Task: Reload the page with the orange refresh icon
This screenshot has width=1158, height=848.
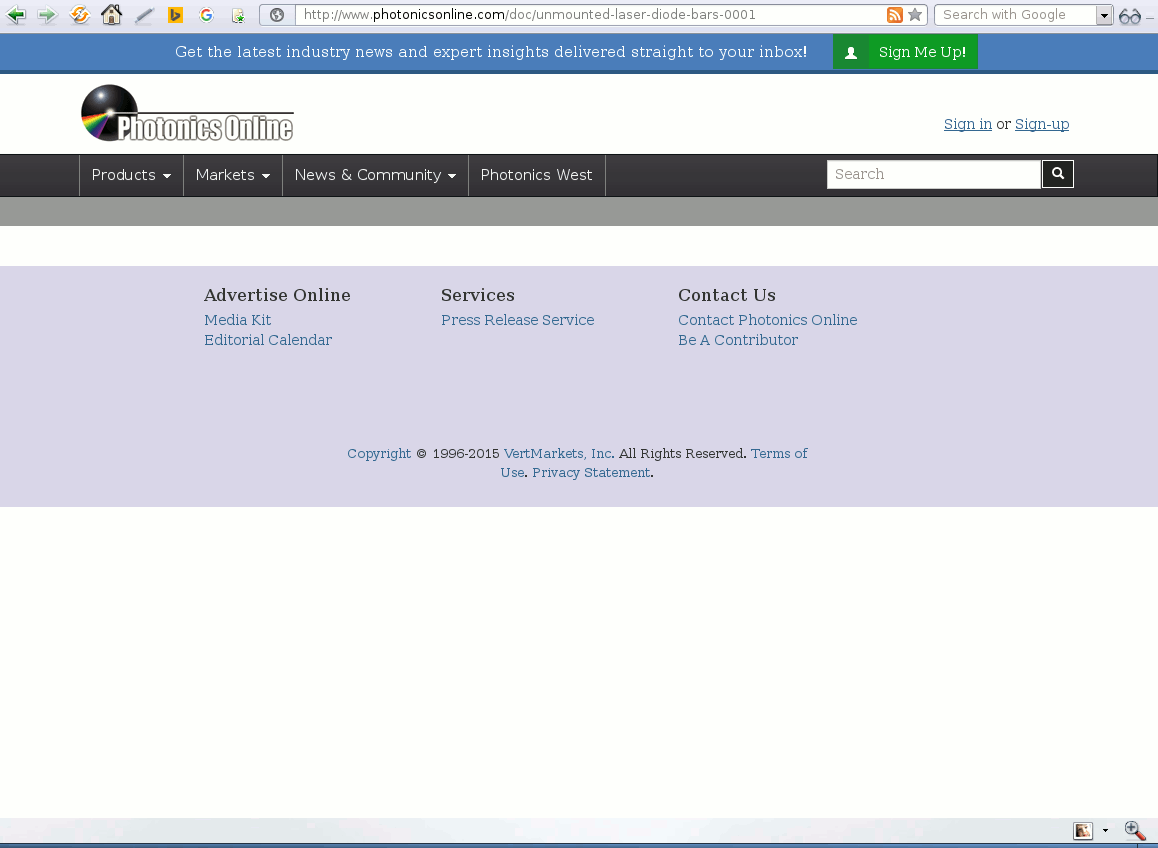Action: point(80,15)
